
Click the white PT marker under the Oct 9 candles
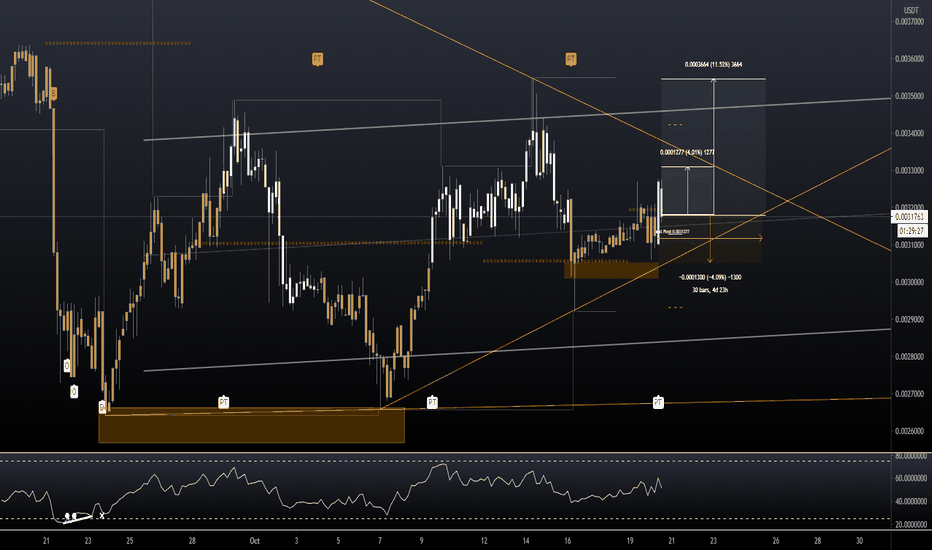pyautogui.click(x=432, y=403)
